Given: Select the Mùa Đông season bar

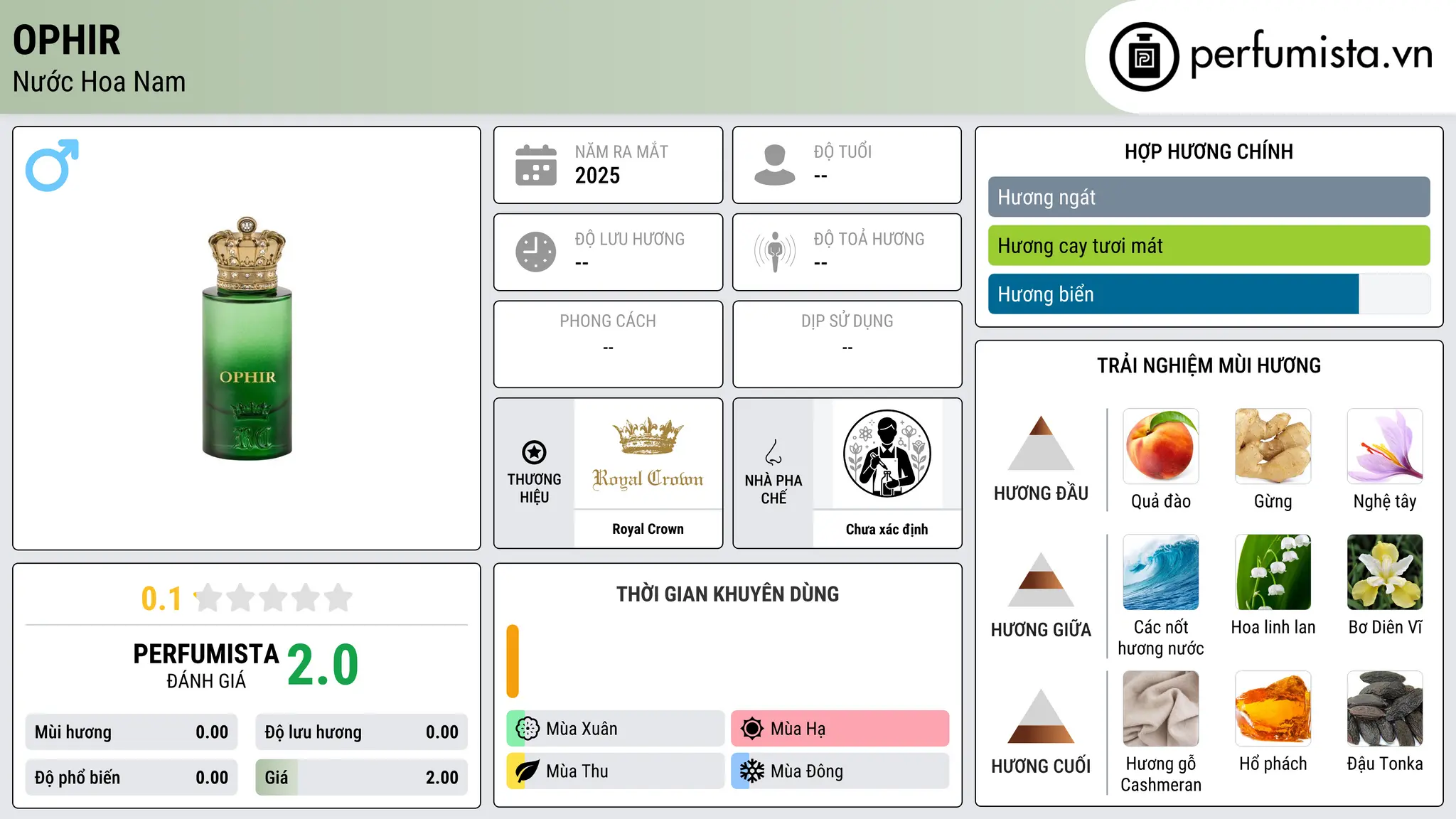Looking at the screenshot, I should [x=840, y=771].
